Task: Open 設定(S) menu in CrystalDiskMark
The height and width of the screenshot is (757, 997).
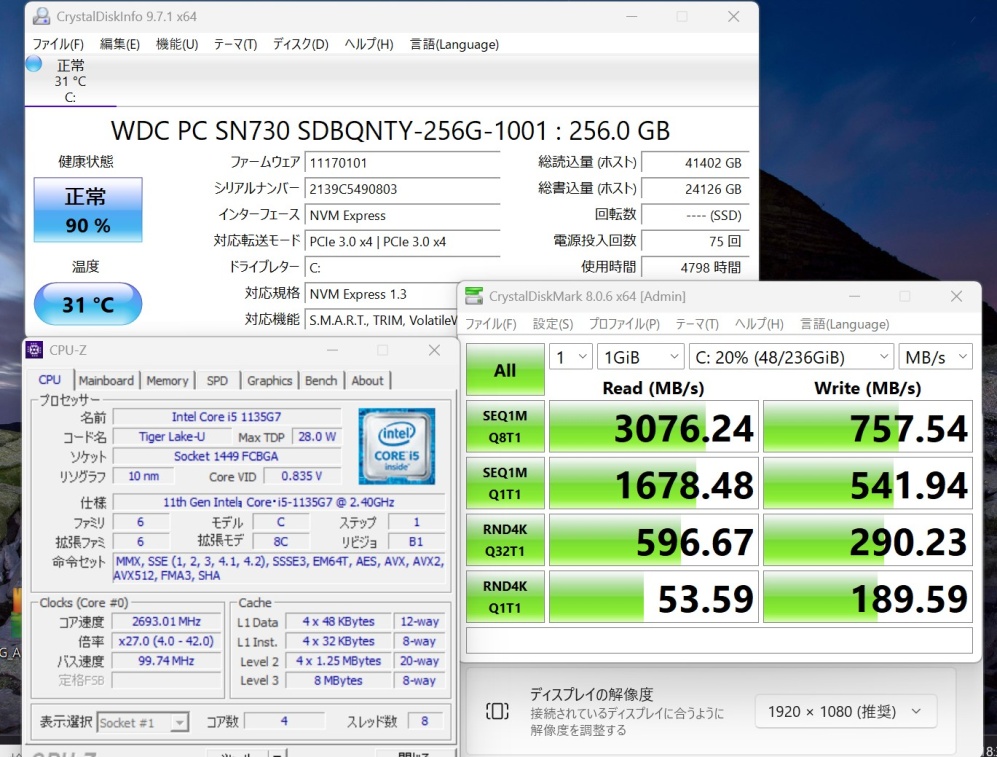Action: [553, 324]
